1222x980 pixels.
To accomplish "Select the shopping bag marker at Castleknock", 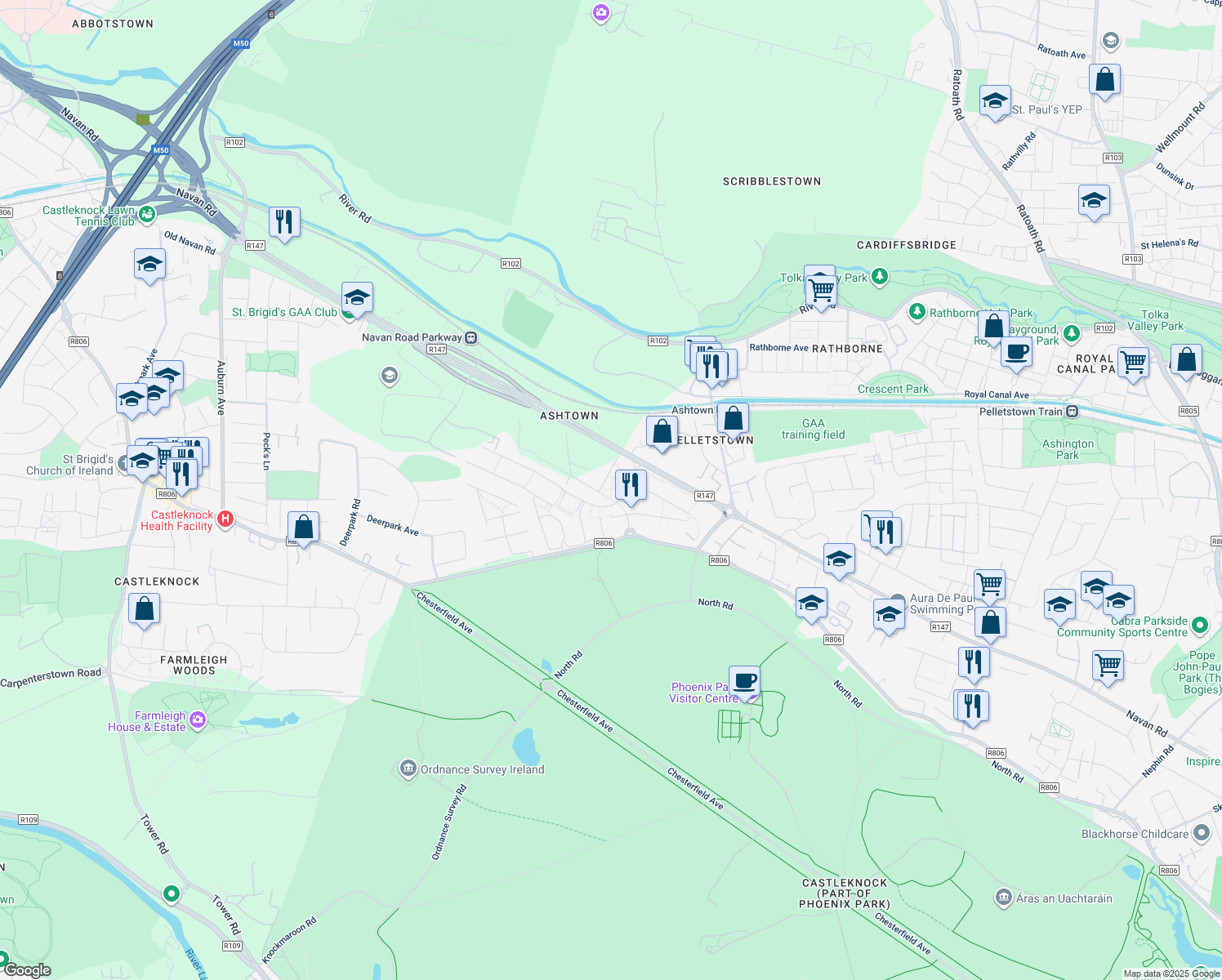I will click(x=144, y=609).
